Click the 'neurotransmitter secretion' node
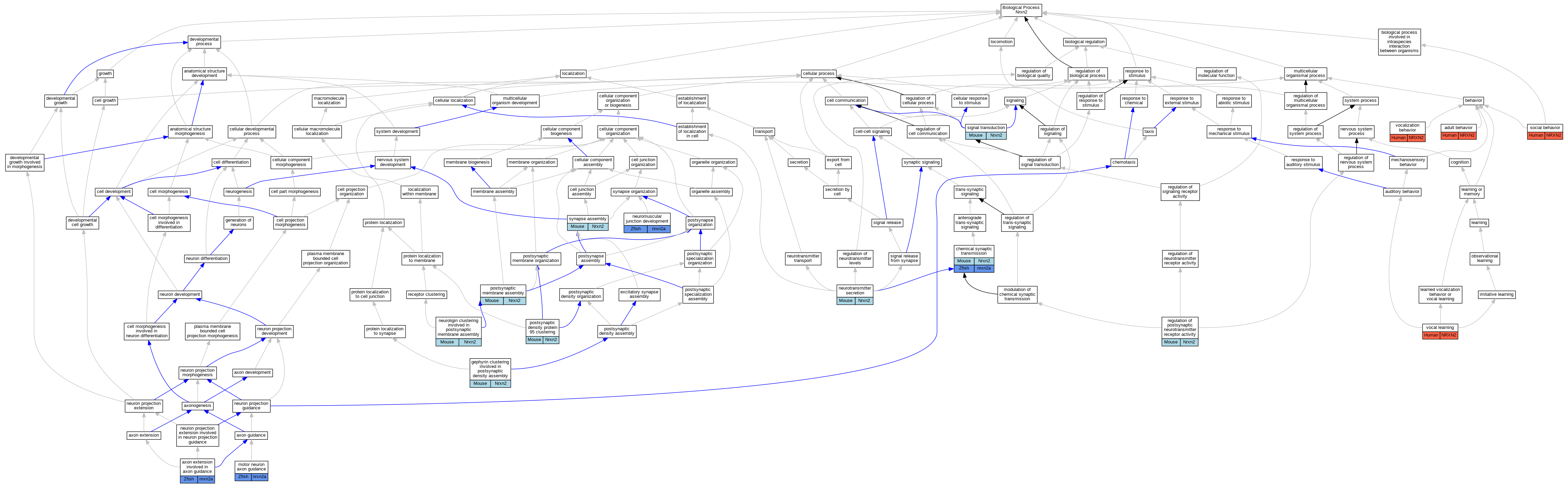1568x487 pixels. tap(855, 294)
